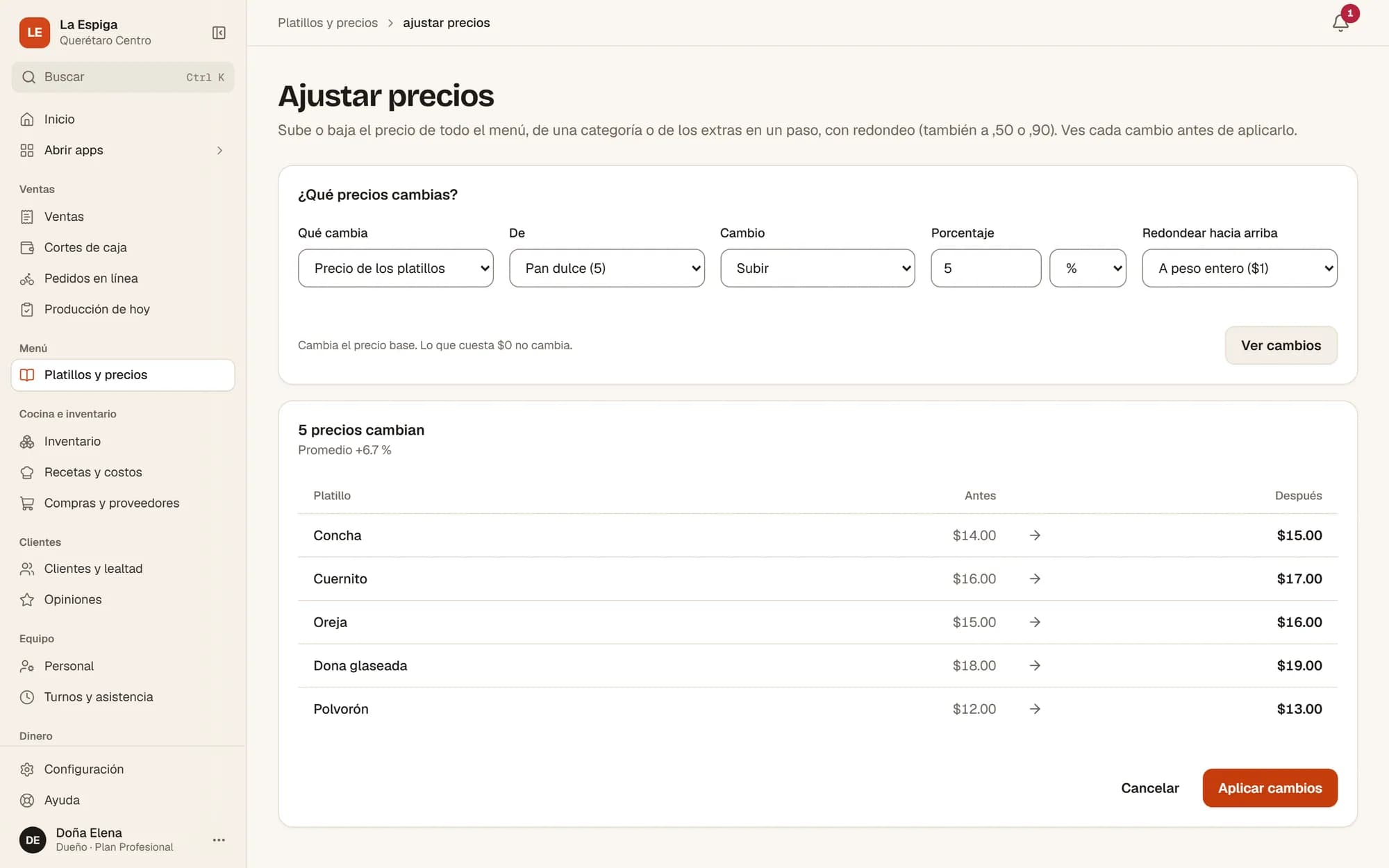
Task: Click the Compras y proveedores cart icon
Action: pos(27,503)
